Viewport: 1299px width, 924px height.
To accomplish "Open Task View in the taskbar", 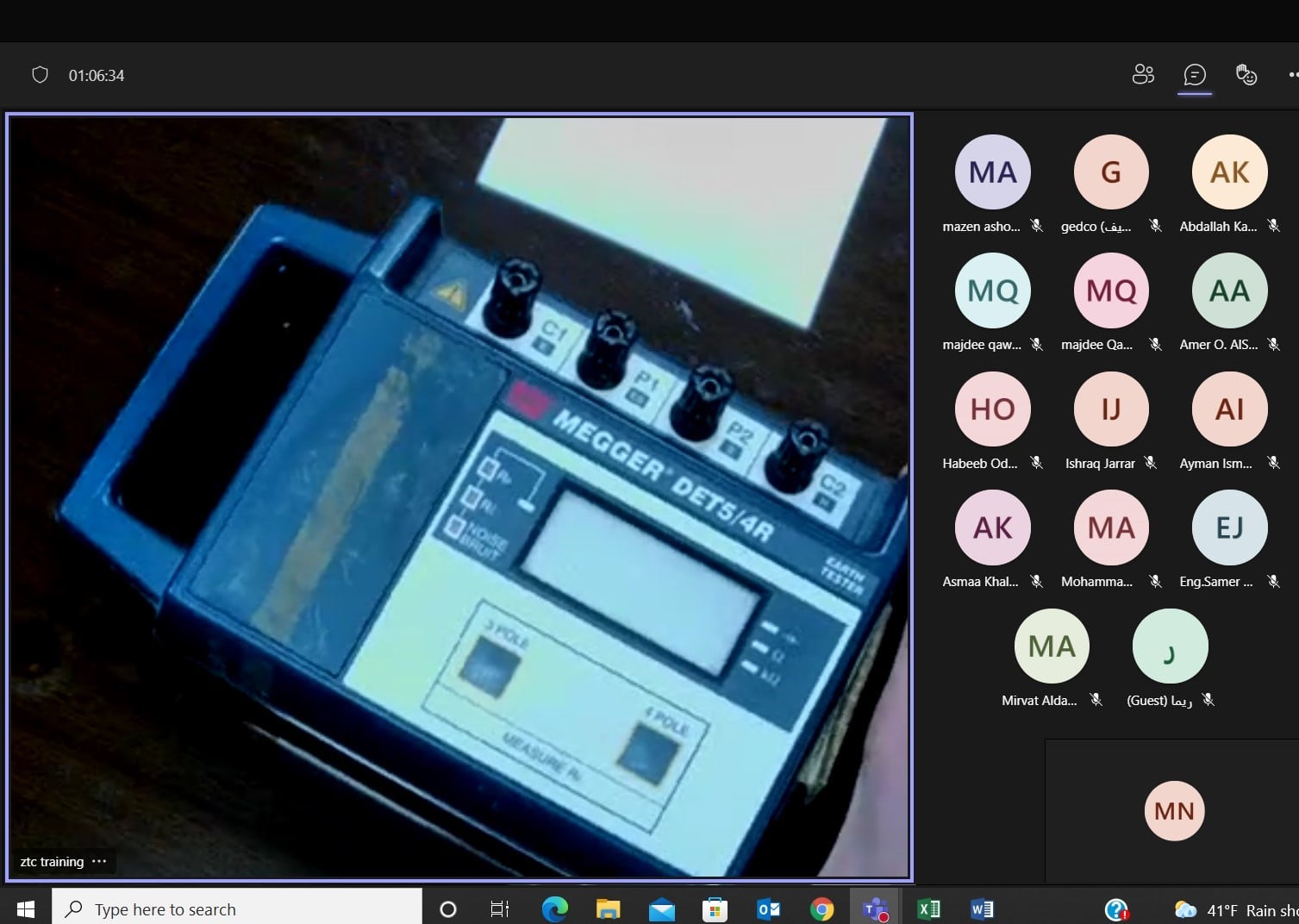I will pos(500,908).
